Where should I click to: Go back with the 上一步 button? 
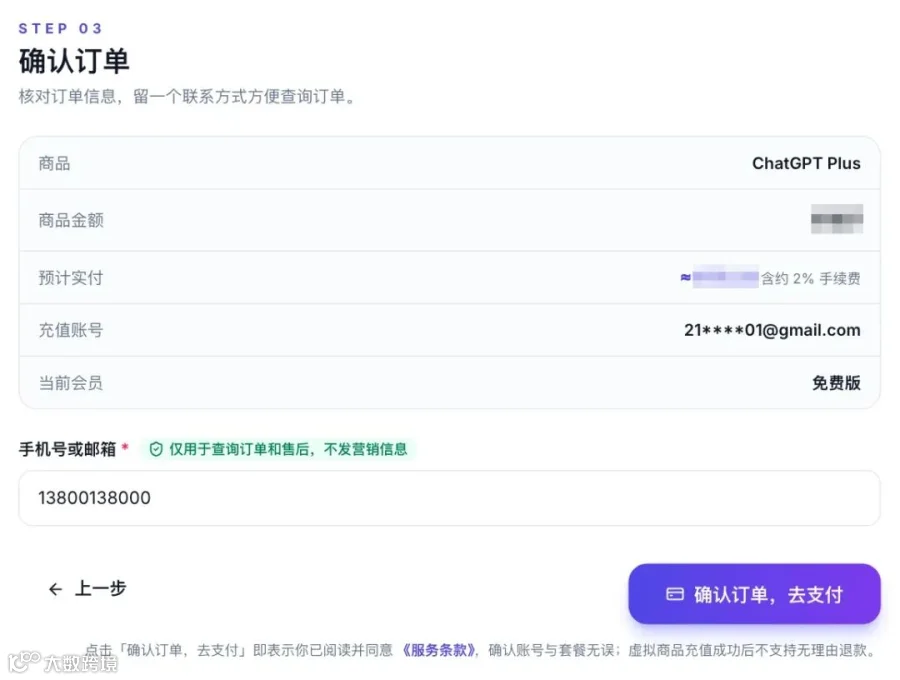87,589
